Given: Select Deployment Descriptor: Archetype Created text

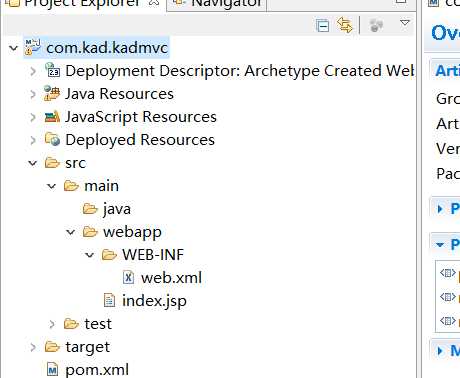Looking at the screenshot, I should coord(239,71).
